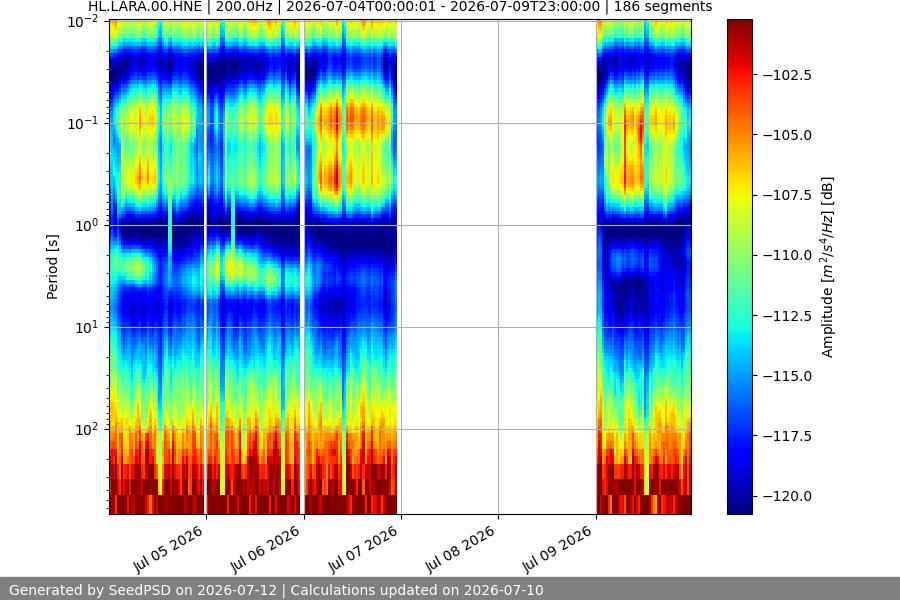Click the 'Period [s]' y-axis label
The image size is (900, 600).
[52, 267]
